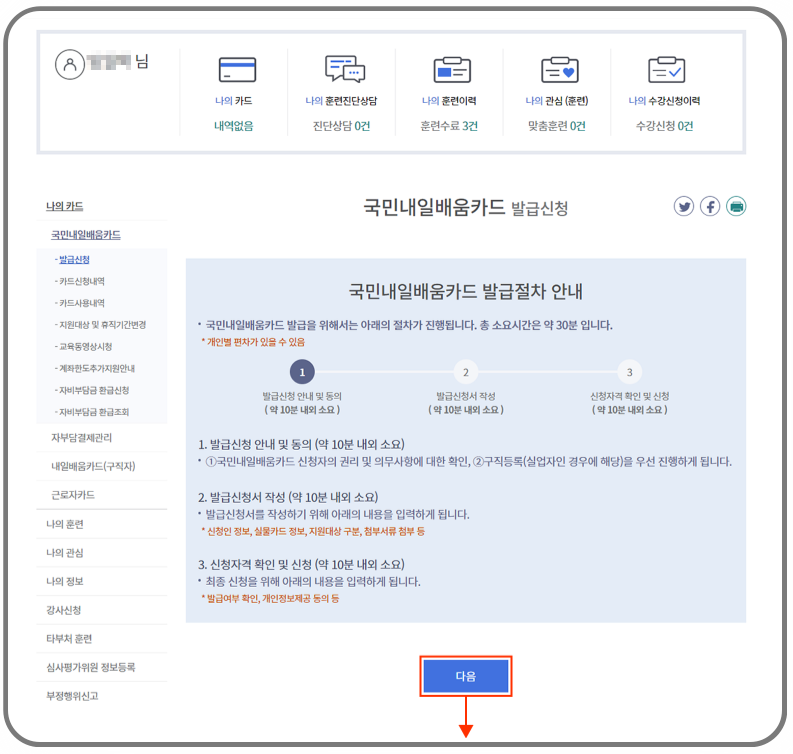Viewport: 793px width, 754px height.
Task: Open 나의 카드 sidebar heading
Action: click(x=65, y=206)
